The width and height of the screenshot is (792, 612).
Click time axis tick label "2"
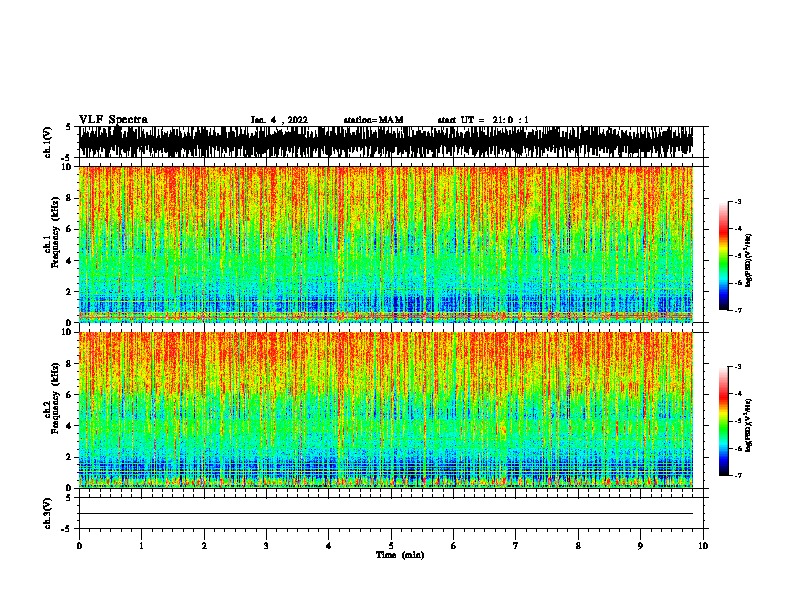tap(204, 545)
